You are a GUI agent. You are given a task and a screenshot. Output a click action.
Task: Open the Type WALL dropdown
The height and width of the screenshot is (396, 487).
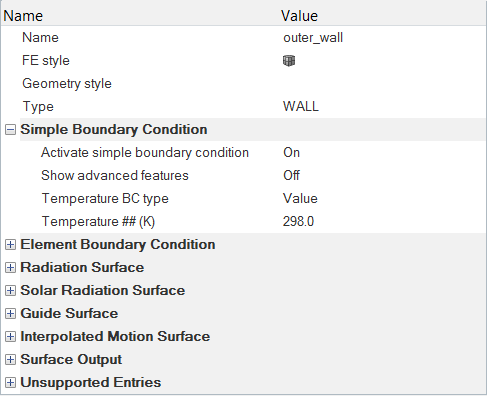[x=383, y=107]
